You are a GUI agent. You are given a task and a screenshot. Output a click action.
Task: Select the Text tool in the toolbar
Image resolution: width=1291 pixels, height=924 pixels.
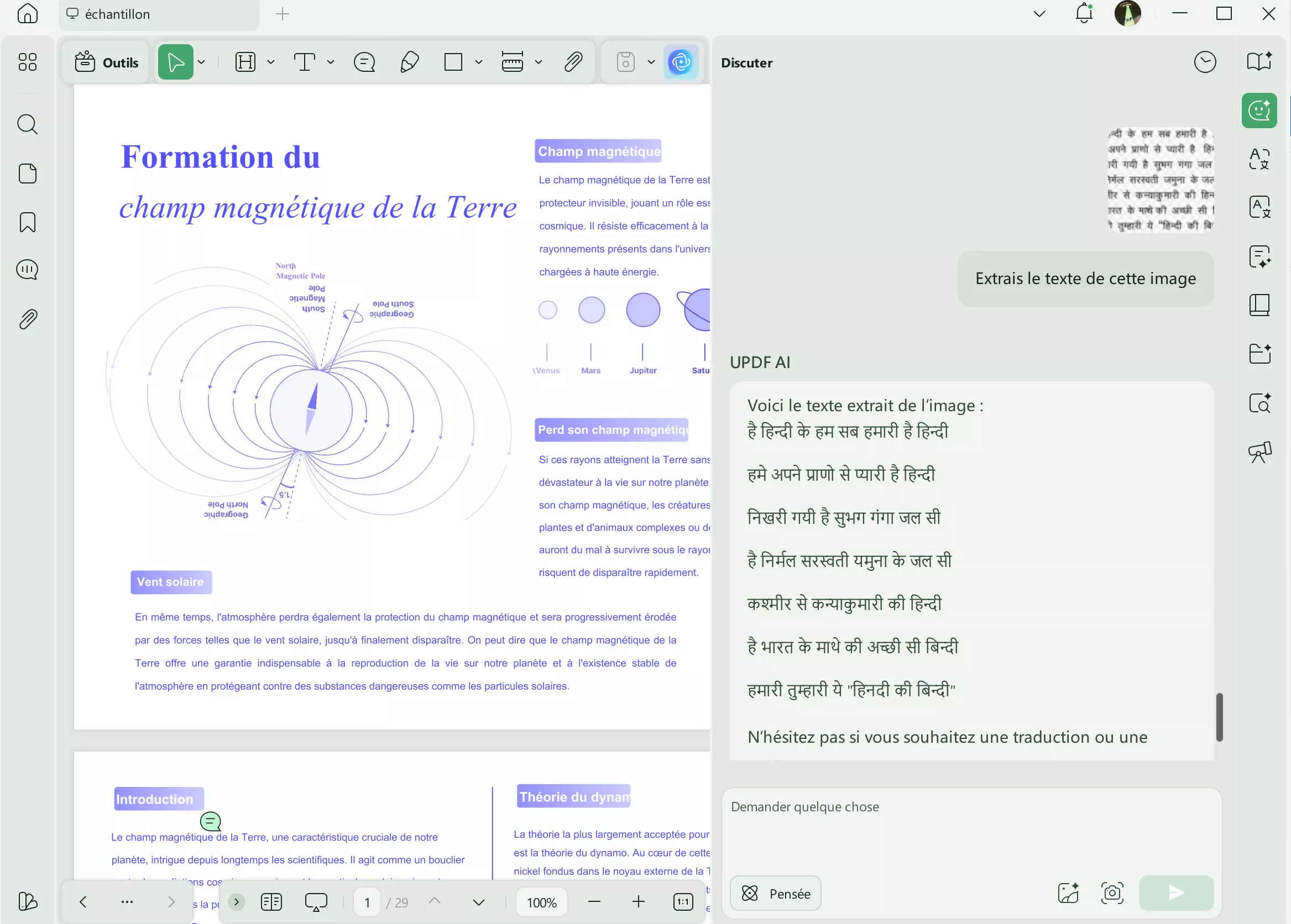pos(305,61)
